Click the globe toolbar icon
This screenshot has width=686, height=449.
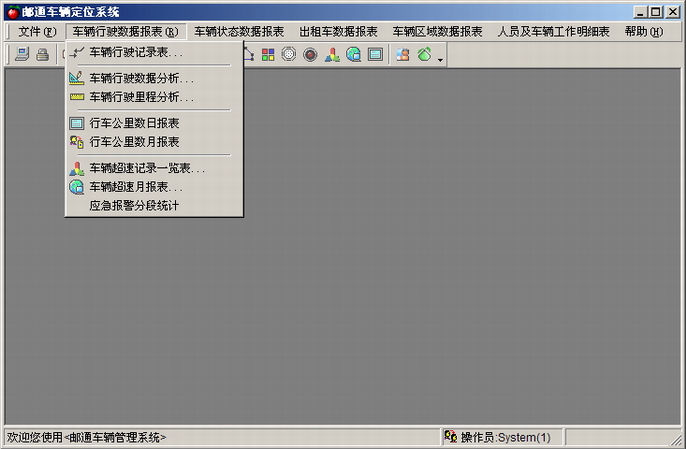pyautogui.click(x=354, y=55)
